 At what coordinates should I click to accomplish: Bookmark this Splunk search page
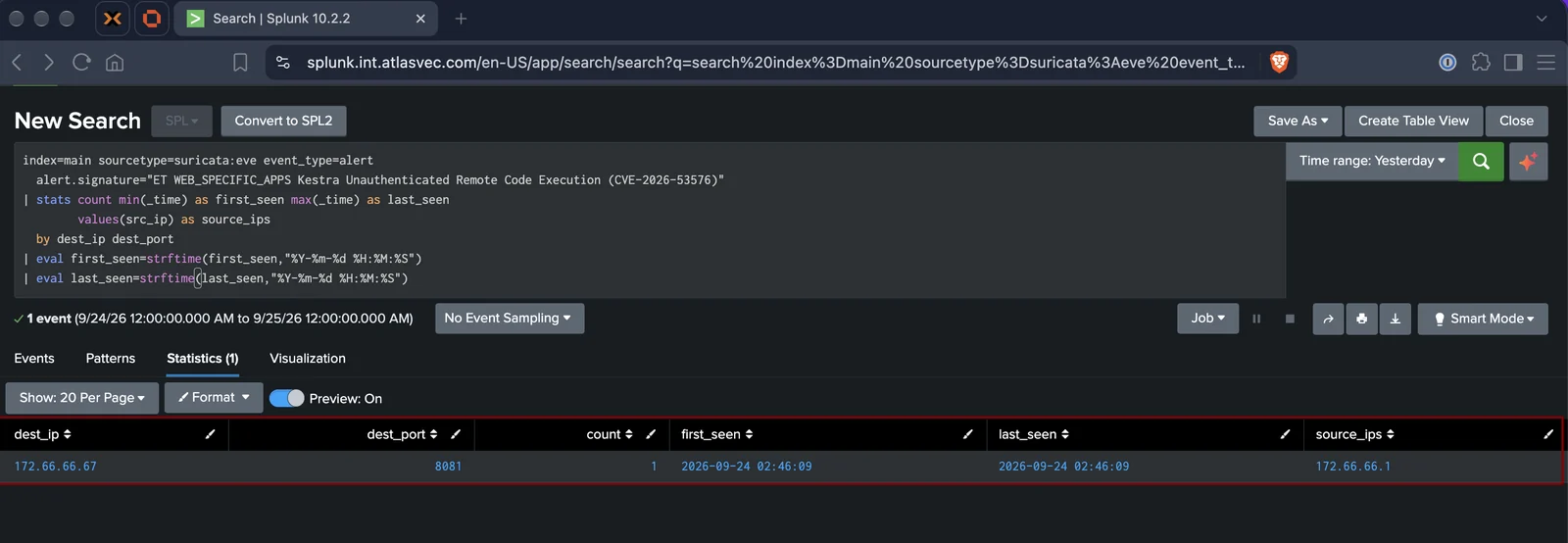pos(240,63)
